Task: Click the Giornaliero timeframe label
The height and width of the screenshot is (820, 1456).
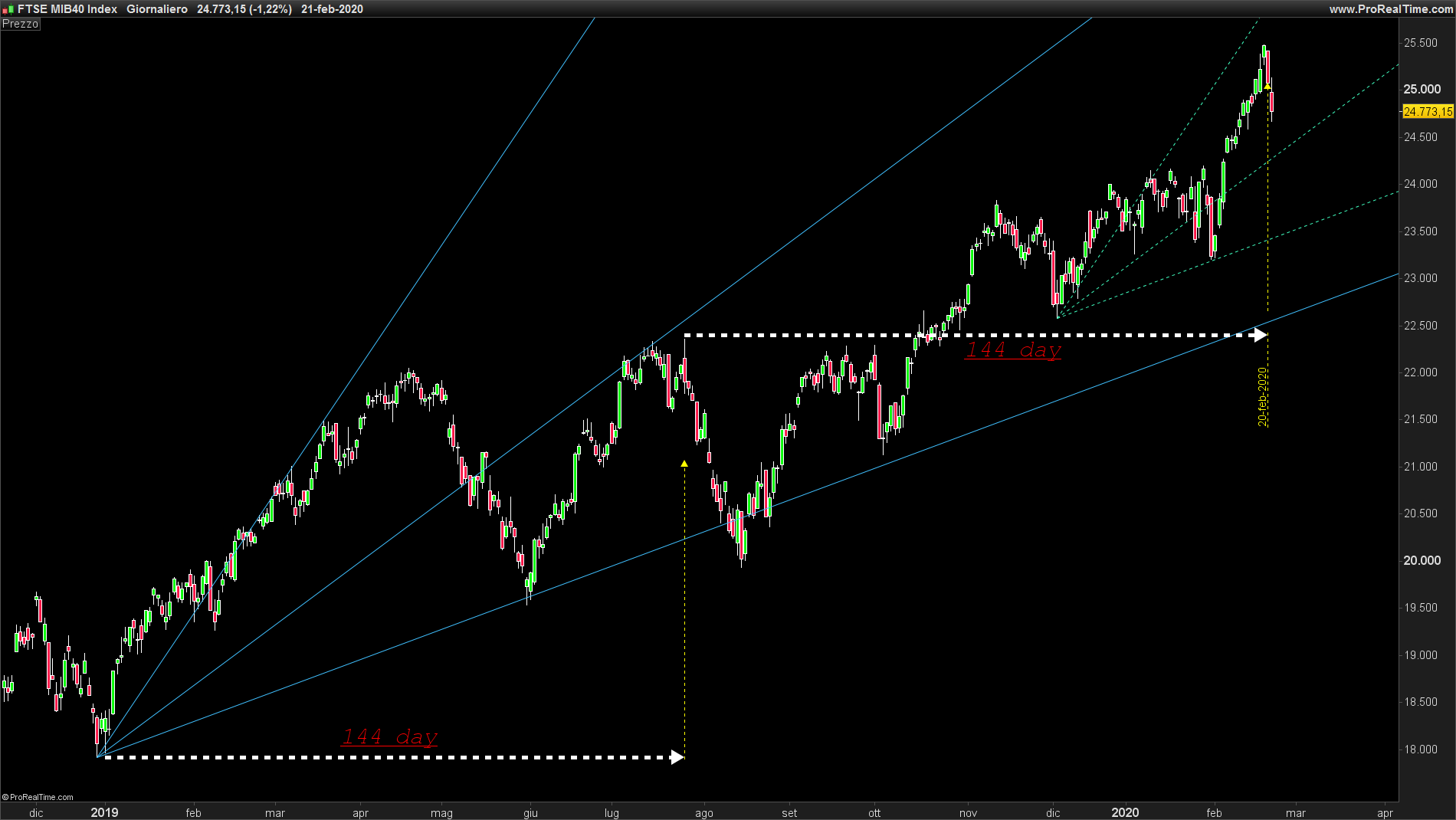Action: 157,9
